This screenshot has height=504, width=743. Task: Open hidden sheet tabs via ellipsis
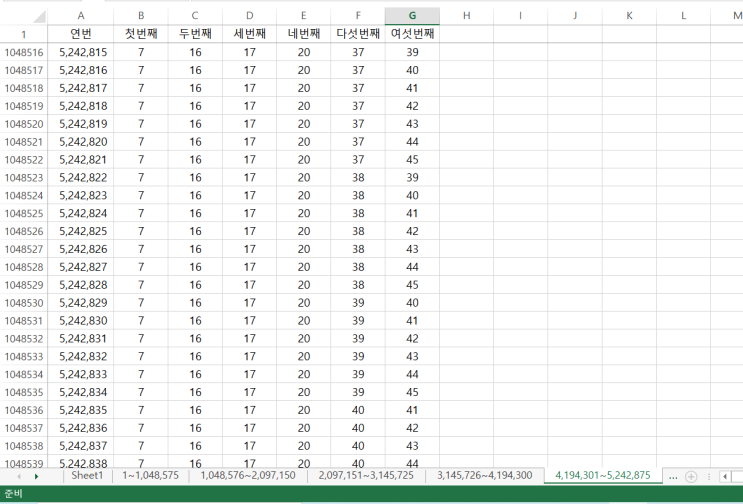(673, 477)
